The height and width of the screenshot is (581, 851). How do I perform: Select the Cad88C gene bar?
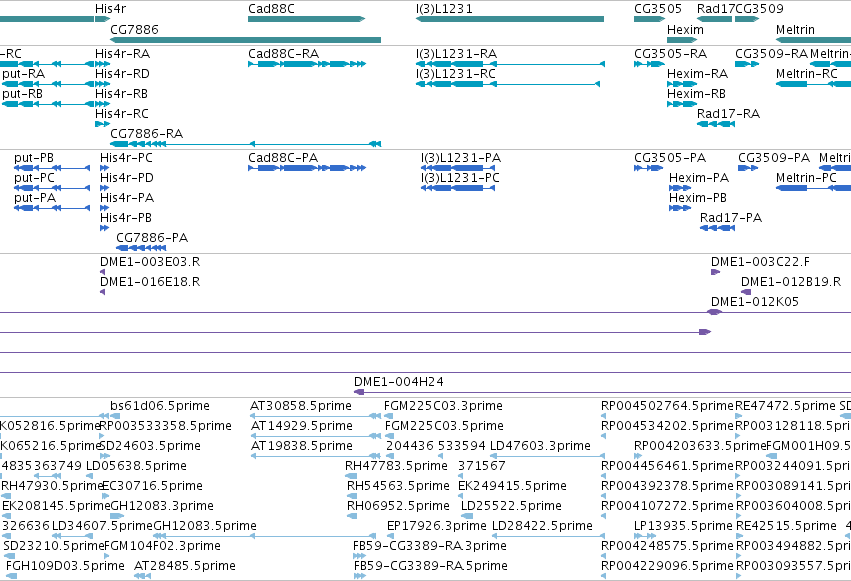click(307, 19)
